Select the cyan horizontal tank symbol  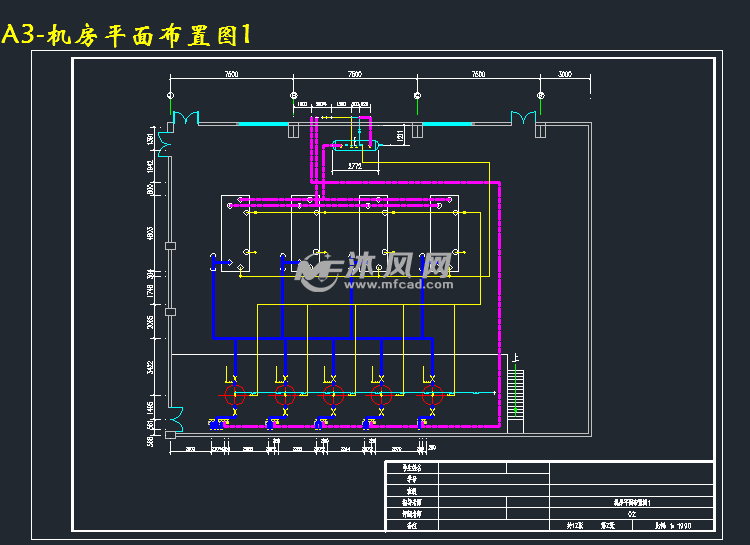click(x=356, y=145)
